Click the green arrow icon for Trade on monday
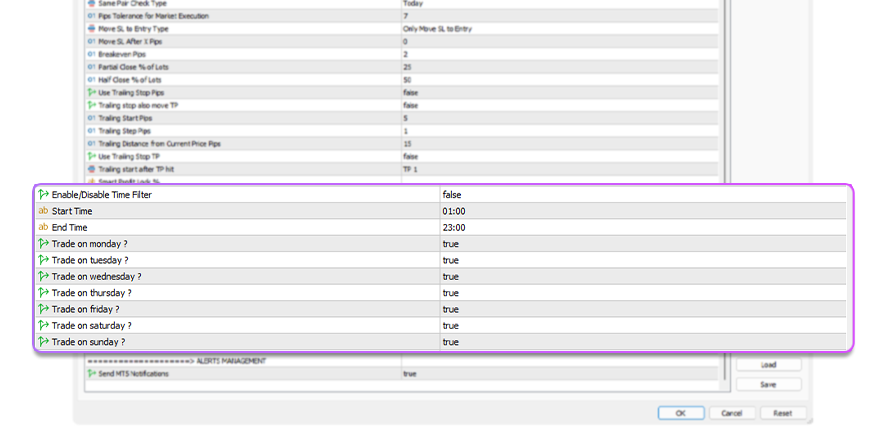Image resolution: width=890 pixels, height=430 pixels. click(43, 244)
